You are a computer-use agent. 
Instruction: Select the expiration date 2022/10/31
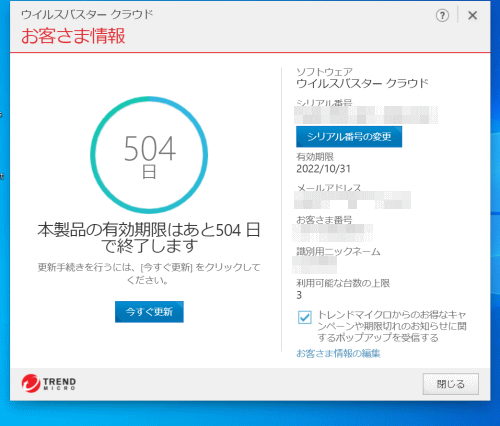pos(323,169)
